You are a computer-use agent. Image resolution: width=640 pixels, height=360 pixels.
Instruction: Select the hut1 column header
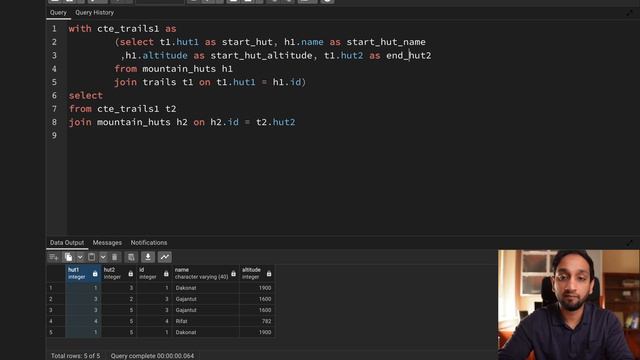(x=83, y=273)
